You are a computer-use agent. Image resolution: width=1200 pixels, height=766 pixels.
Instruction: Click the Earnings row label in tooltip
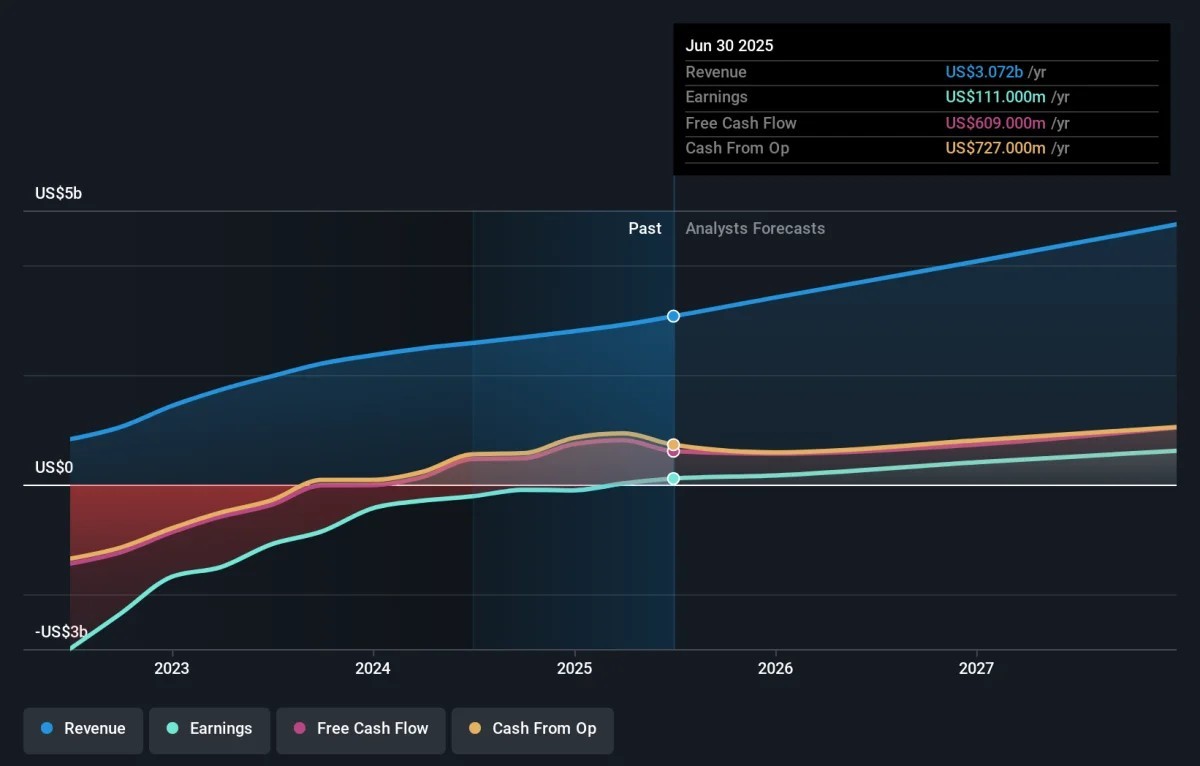716,97
